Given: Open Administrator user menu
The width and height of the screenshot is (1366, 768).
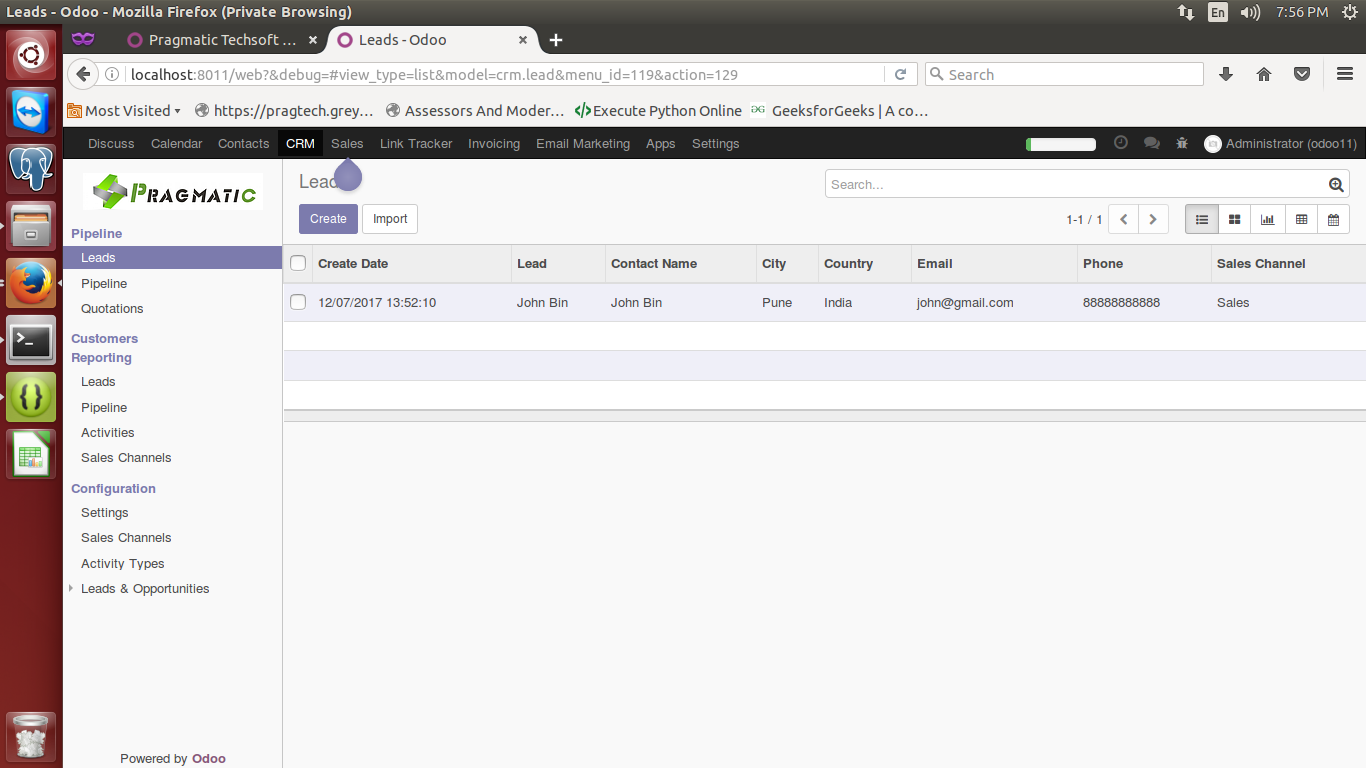Looking at the screenshot, I should coord(1281,143).
